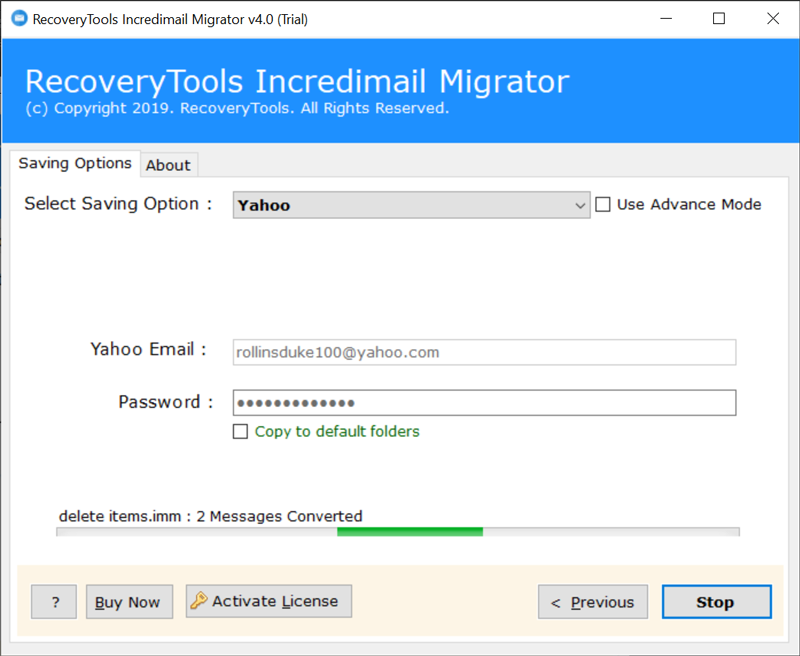Click the '2 Messages Converted' status text
This screenshot has height=656, width=800.
279,516
